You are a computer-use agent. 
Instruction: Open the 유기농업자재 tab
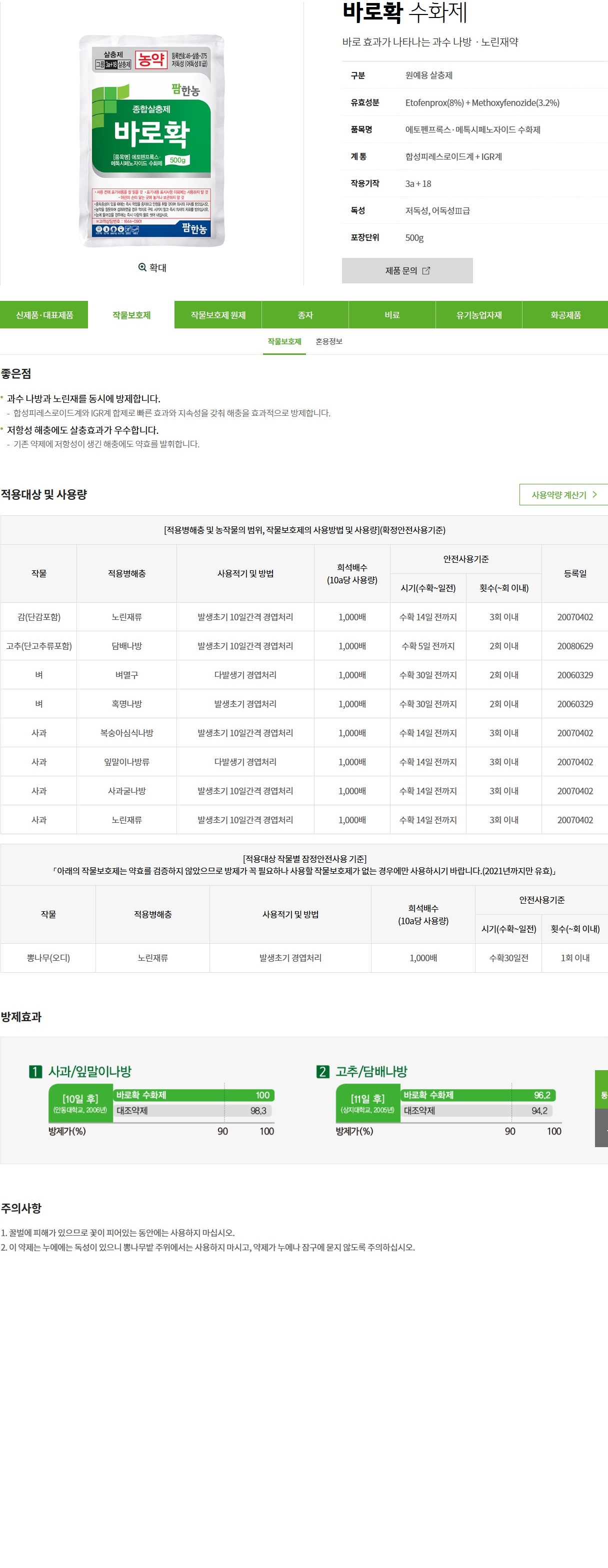click(x=479, y=315)
